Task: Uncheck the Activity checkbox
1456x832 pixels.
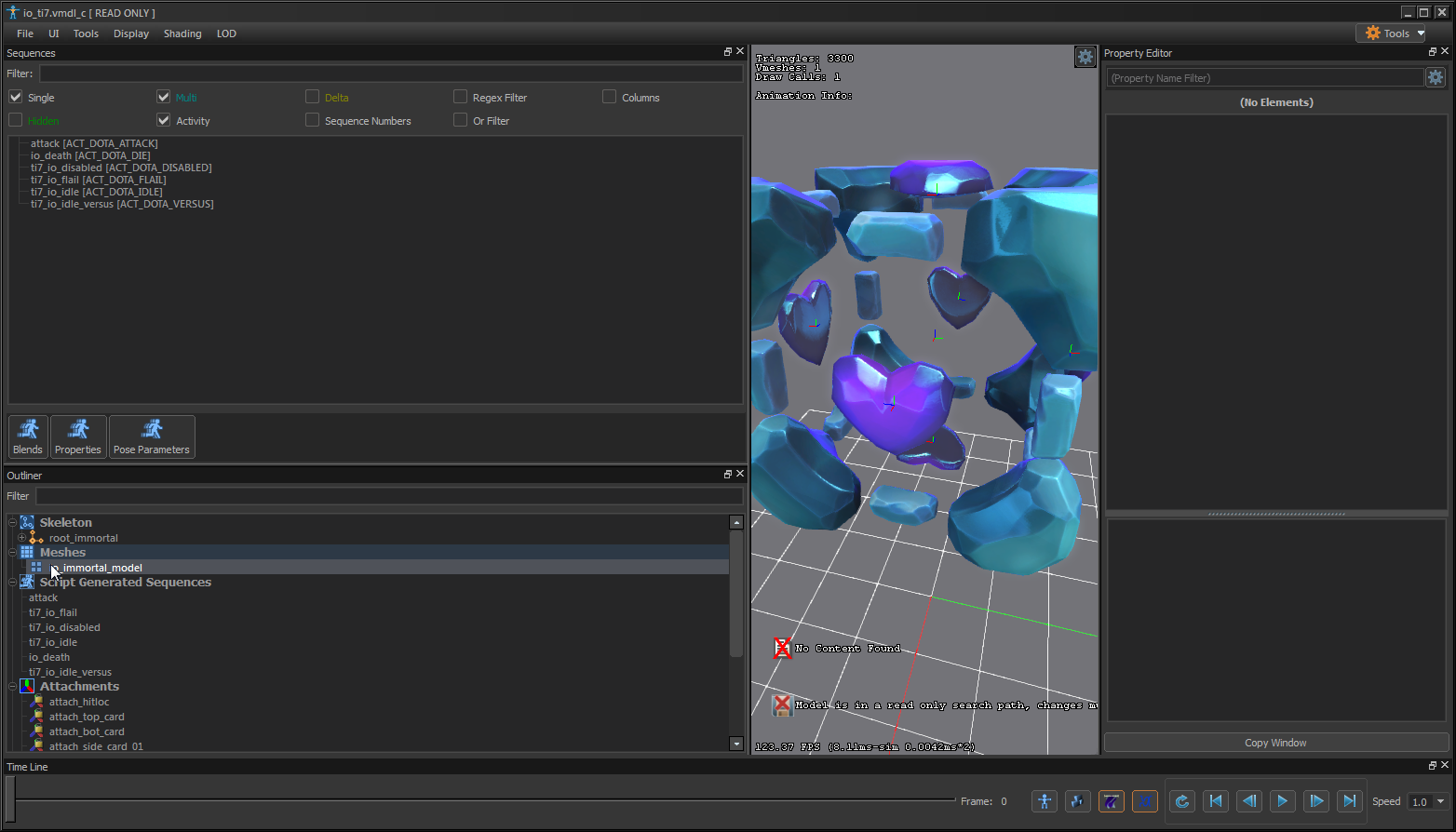Action: [x=164, y=120]
